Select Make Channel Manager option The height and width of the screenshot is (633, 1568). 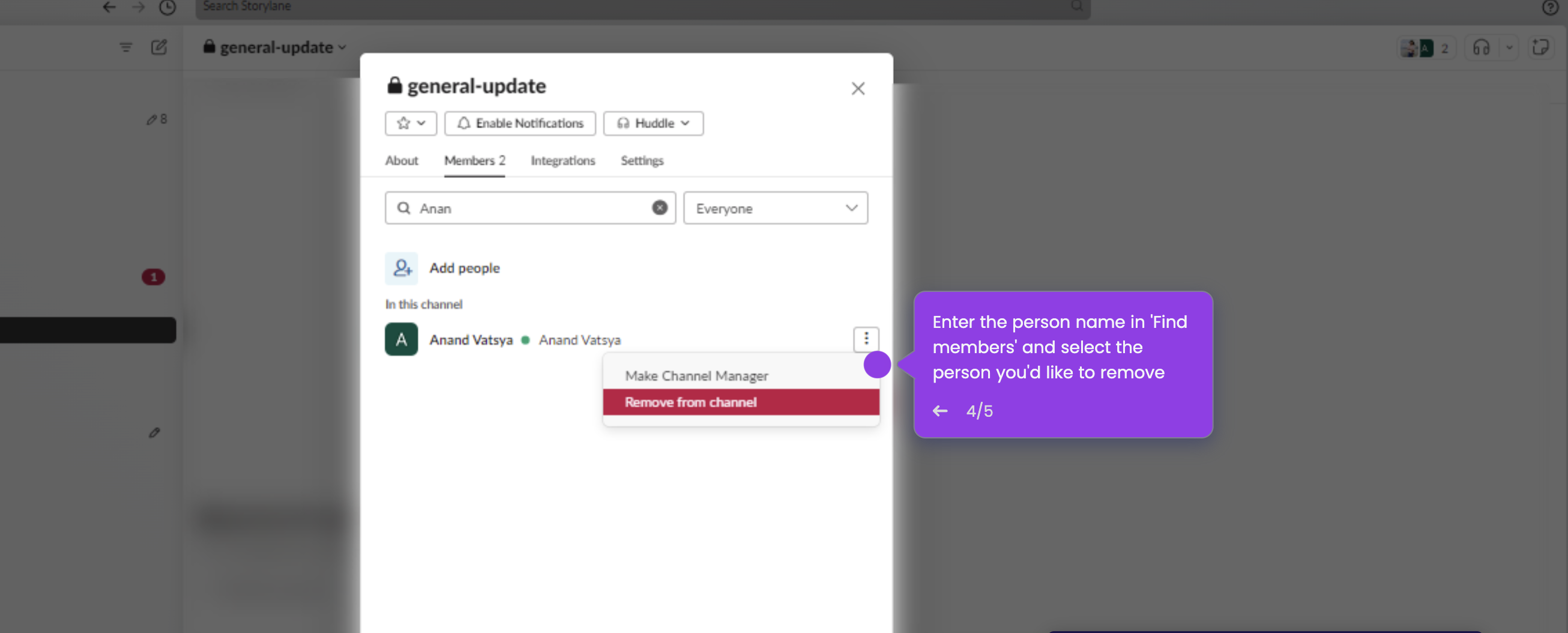point(696,376)
